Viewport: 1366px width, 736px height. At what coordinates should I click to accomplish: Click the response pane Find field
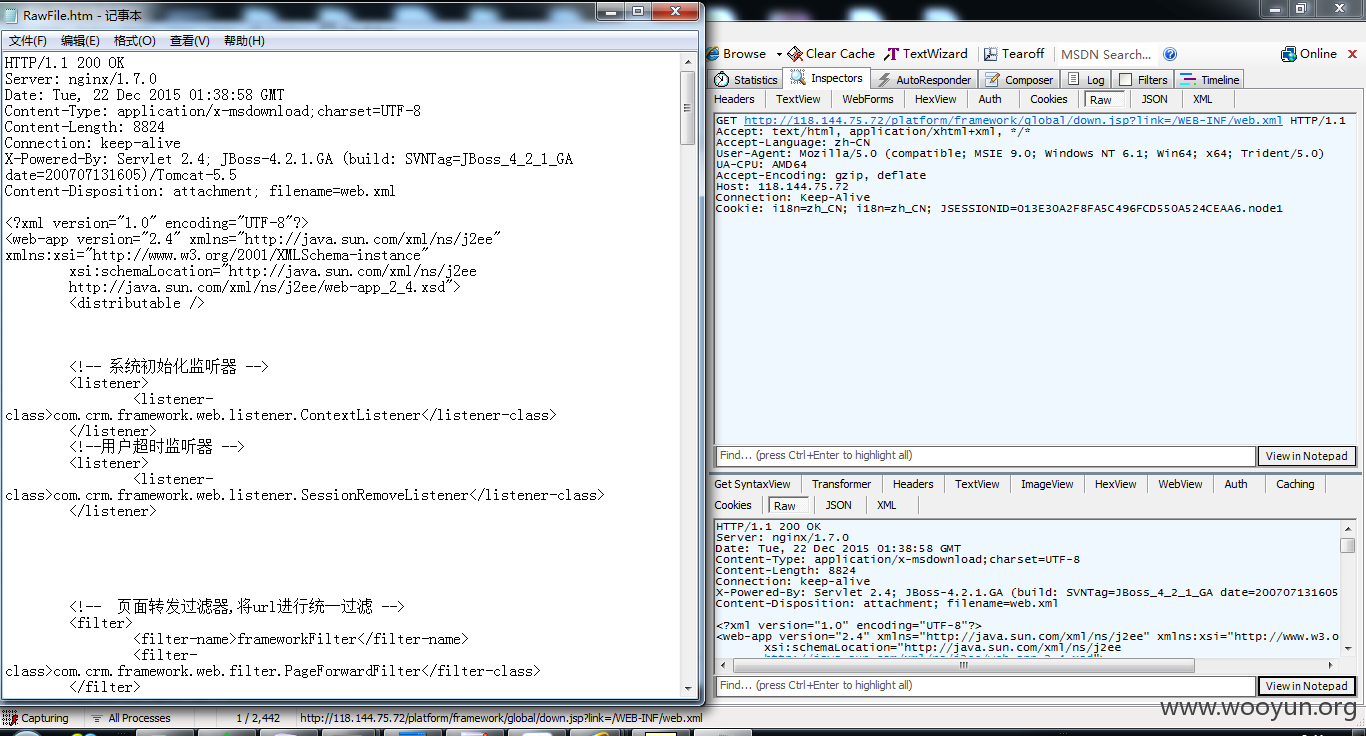[x=985, y=686]
